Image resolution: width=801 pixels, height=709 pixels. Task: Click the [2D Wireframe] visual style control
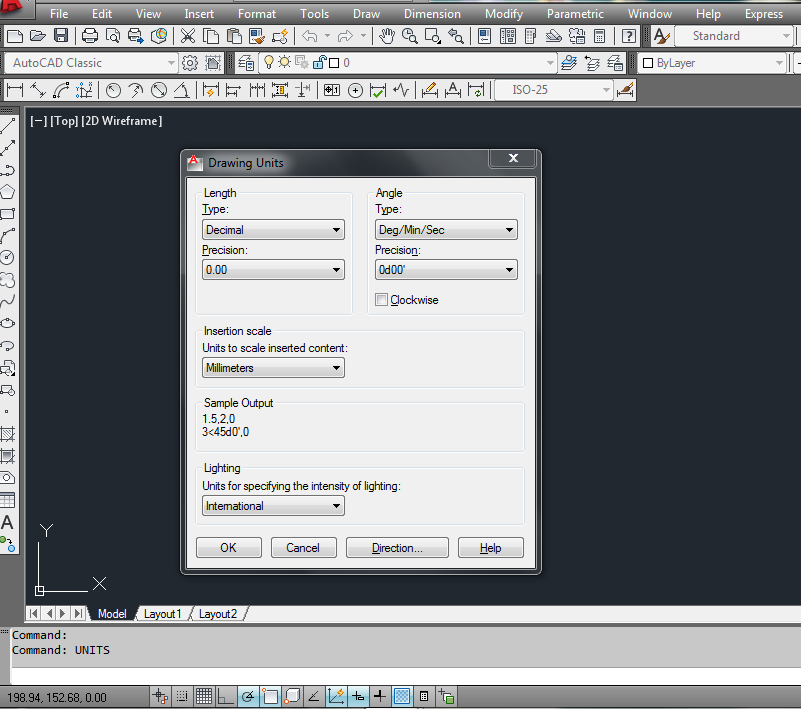coord(122,121)
